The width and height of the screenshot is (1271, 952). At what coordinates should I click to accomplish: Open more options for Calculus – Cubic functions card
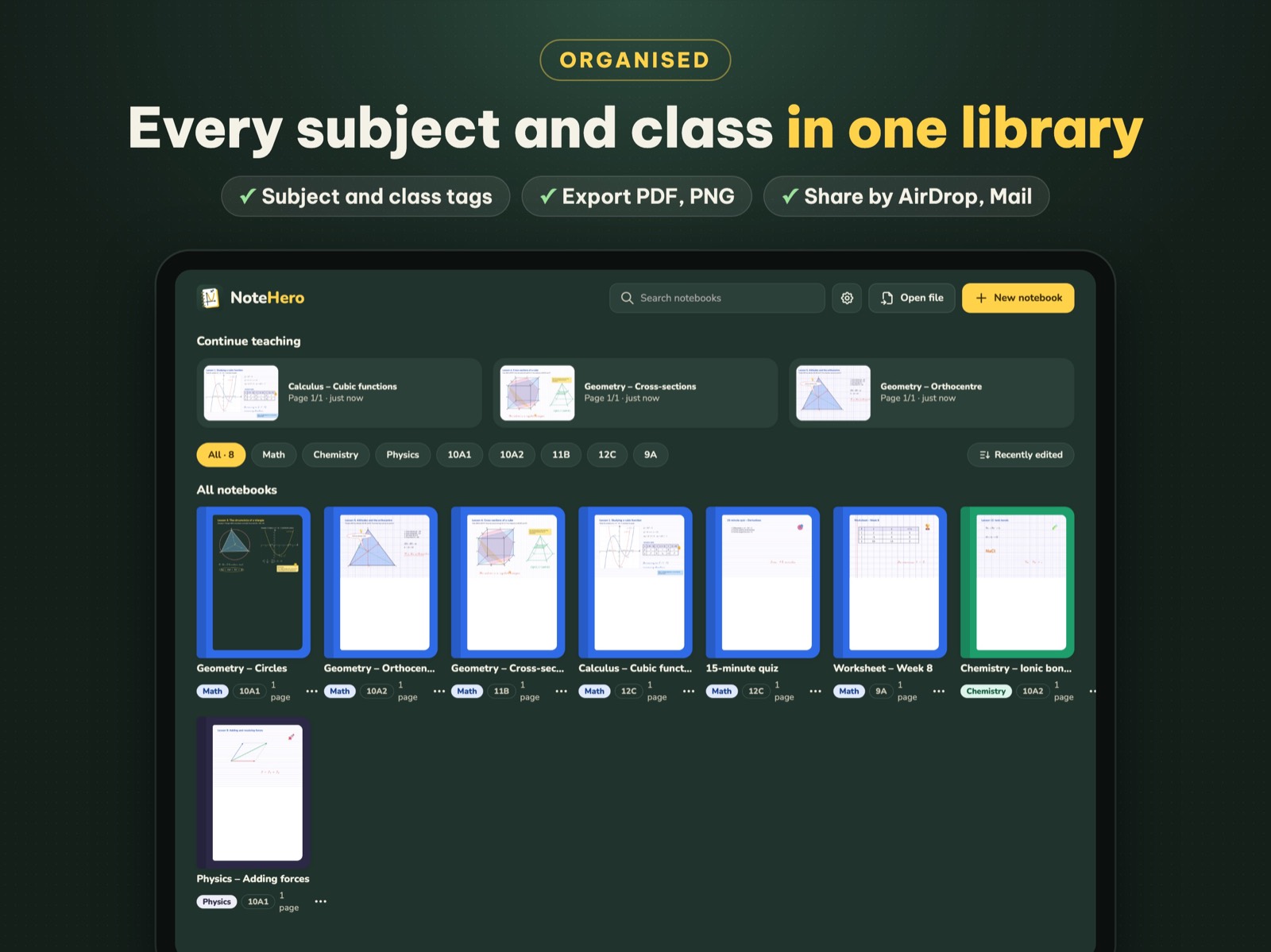click(689, 692)
